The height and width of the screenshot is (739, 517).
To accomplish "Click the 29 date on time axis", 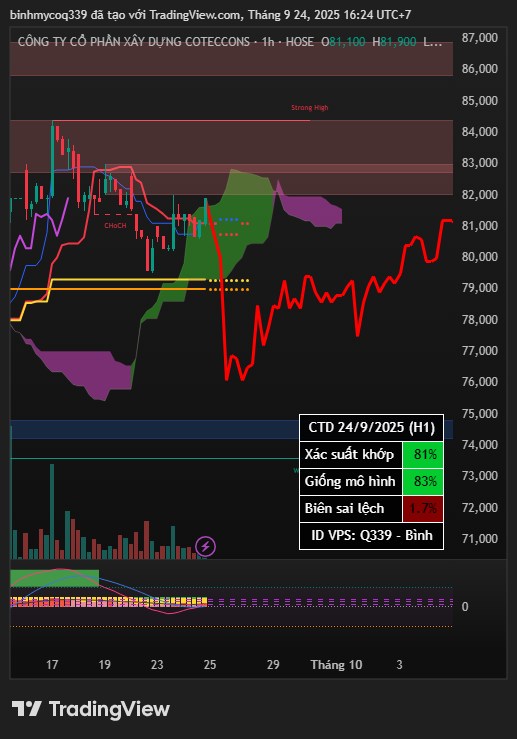I will click(273, 665).
